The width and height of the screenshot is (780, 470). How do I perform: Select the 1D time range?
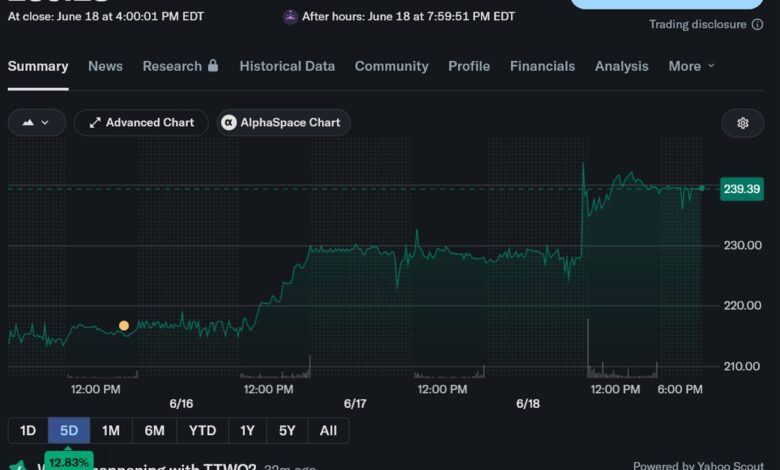click(28, 430)
